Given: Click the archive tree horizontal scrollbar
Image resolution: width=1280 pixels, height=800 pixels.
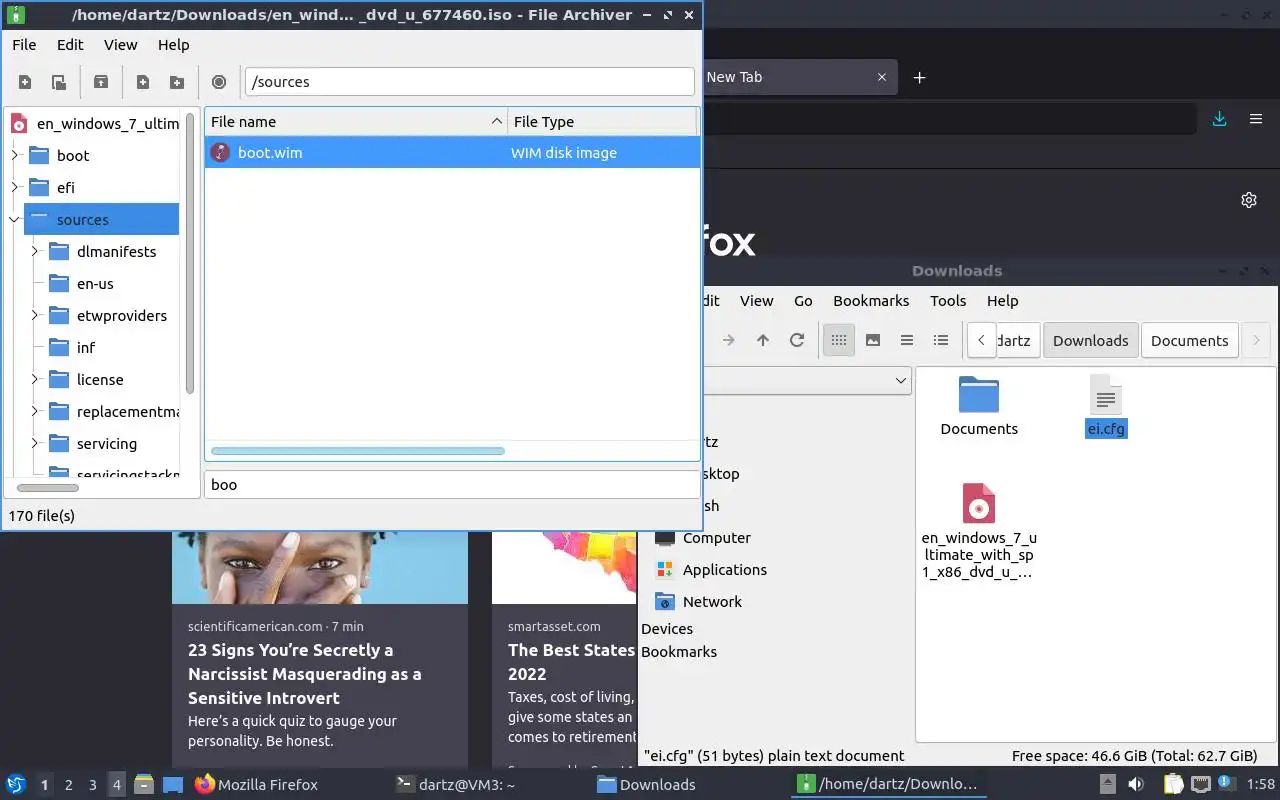Looking at the screenshot, I should tap(48, 488).
